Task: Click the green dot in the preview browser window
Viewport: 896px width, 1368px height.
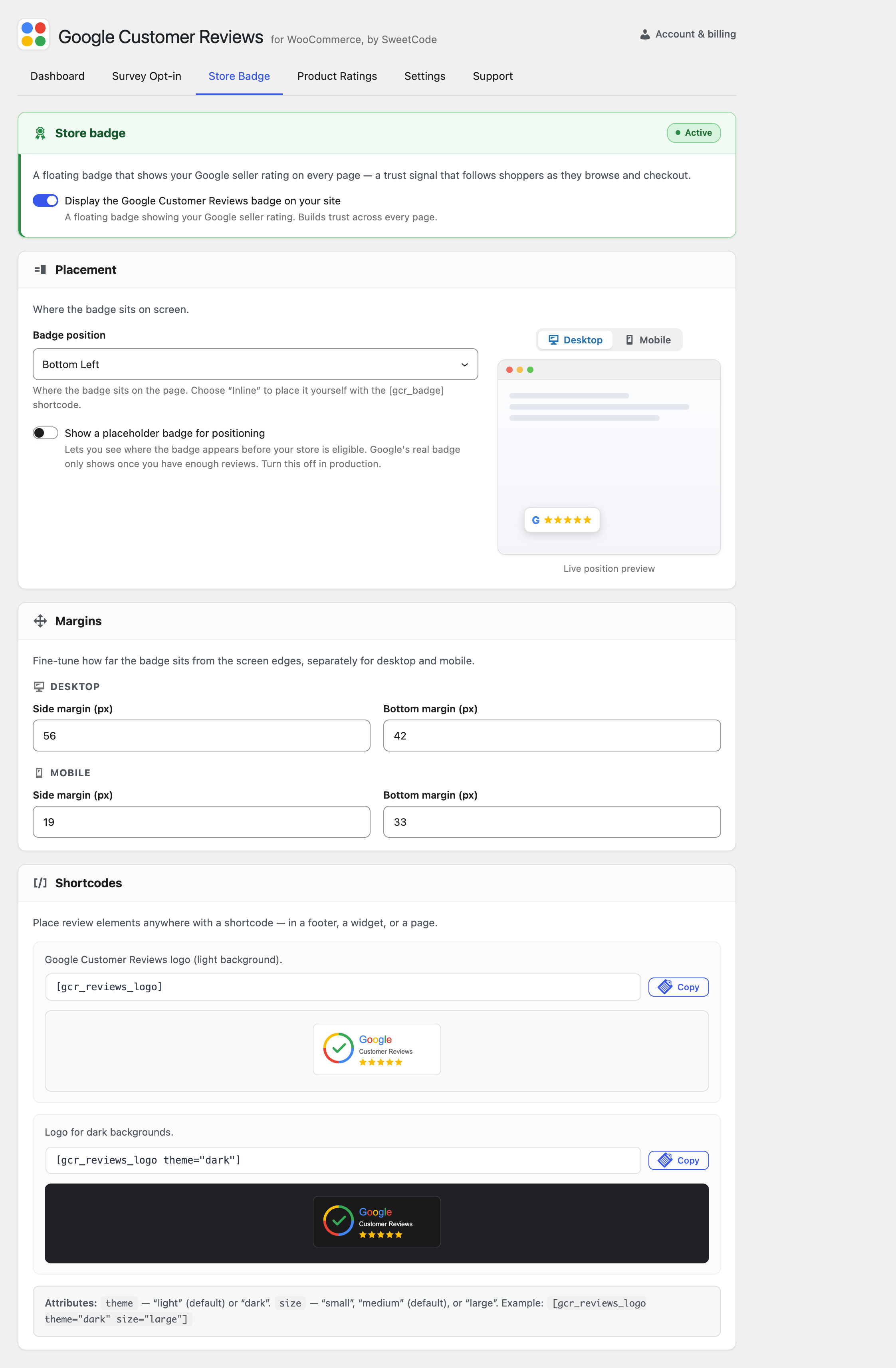Action: (x=530, y=370)
